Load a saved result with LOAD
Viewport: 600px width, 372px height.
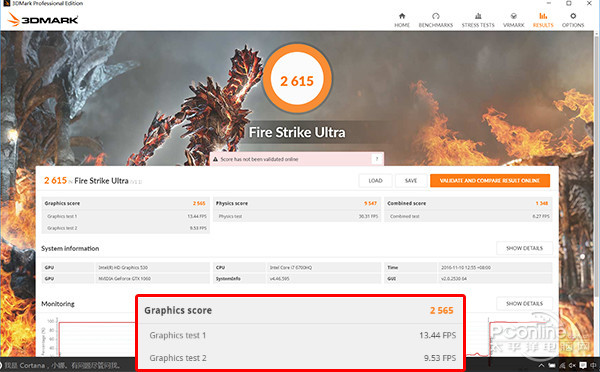point(375,181)
